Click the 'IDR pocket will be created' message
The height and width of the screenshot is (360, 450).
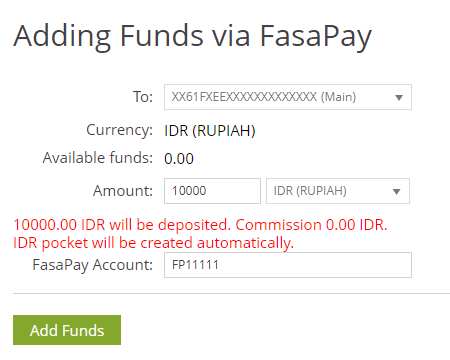[x=153, y=243]
